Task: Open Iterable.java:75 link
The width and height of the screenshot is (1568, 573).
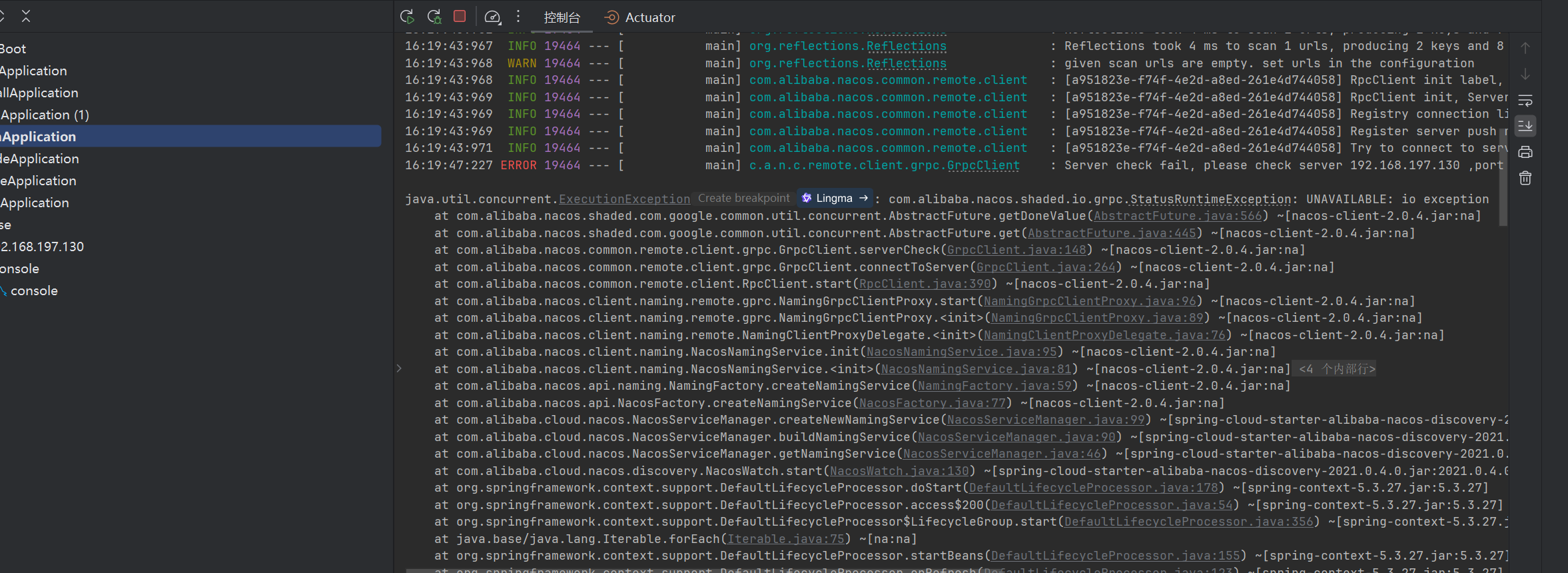Action: pos(786,539)
